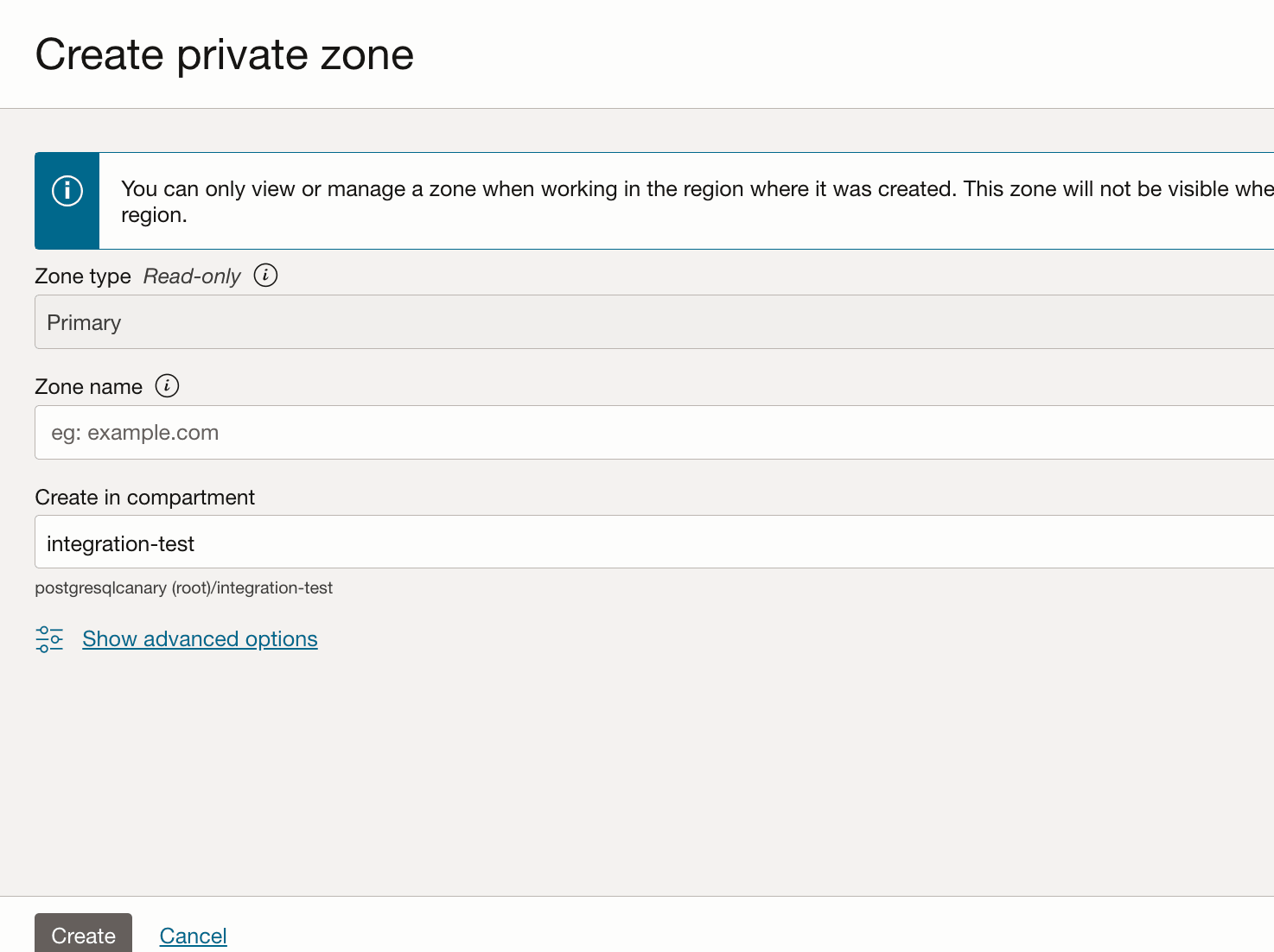1274x952 pixels.
Task: Show advanced options via the link
Action: point(200,639)
